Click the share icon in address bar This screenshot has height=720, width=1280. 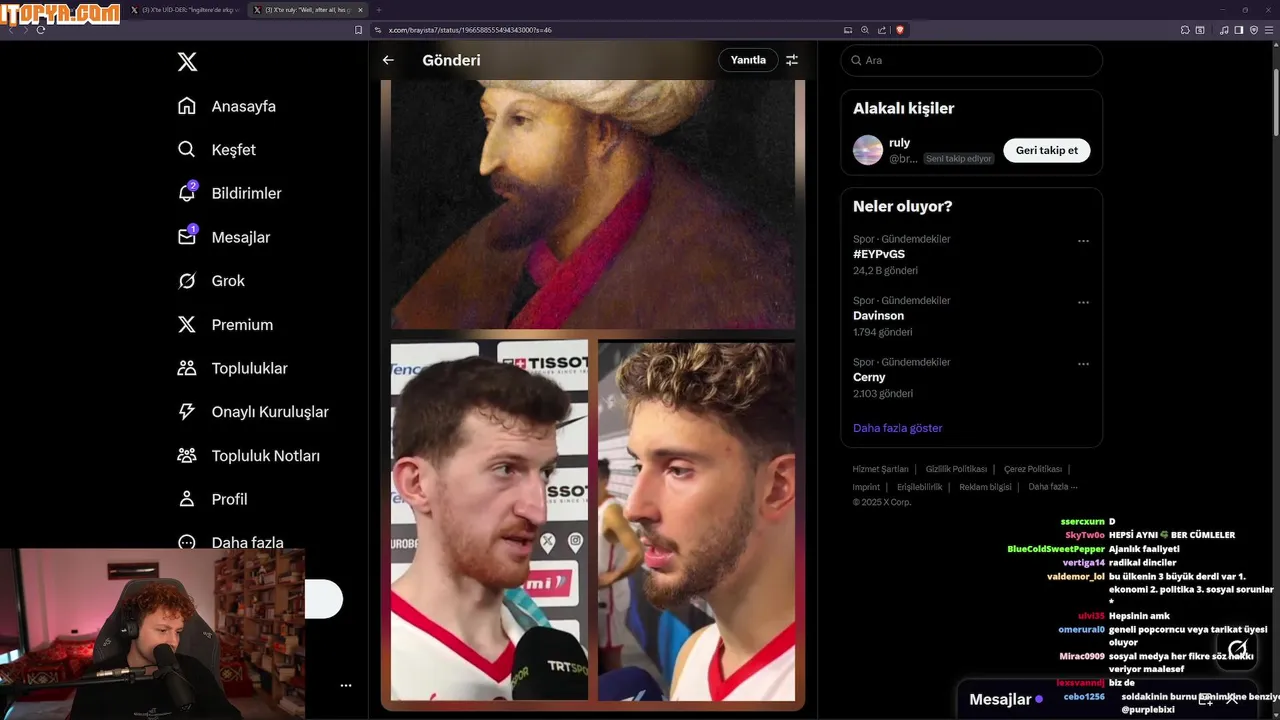click(x=881, y=30)
